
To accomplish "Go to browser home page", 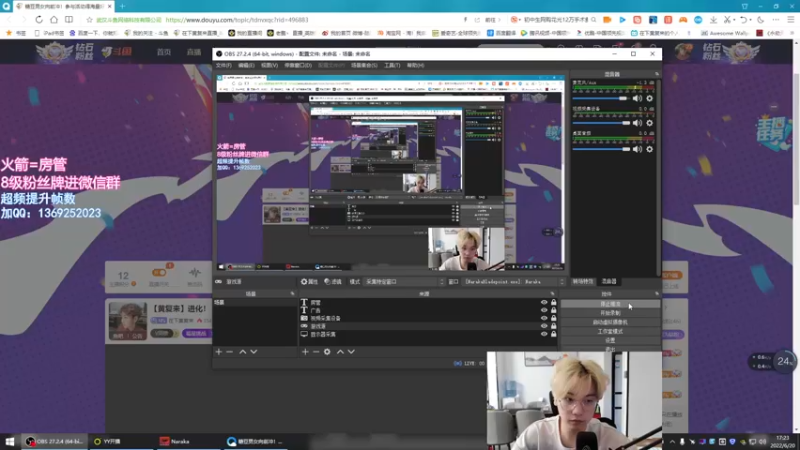I will coord(54,20).
